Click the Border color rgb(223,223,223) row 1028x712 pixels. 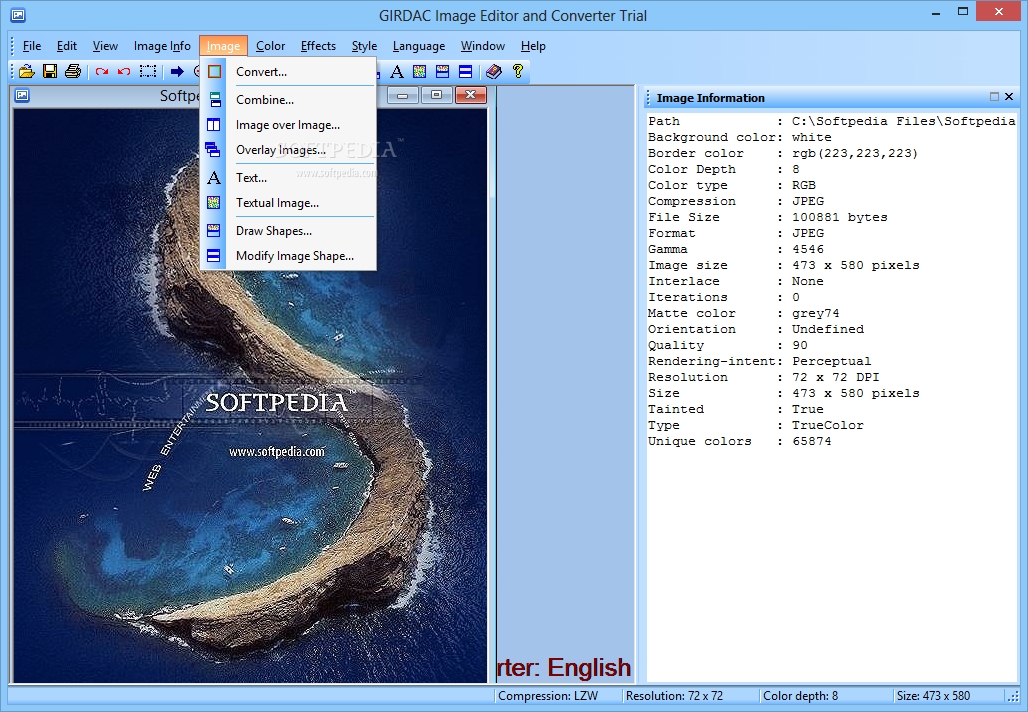pos(783,153)
